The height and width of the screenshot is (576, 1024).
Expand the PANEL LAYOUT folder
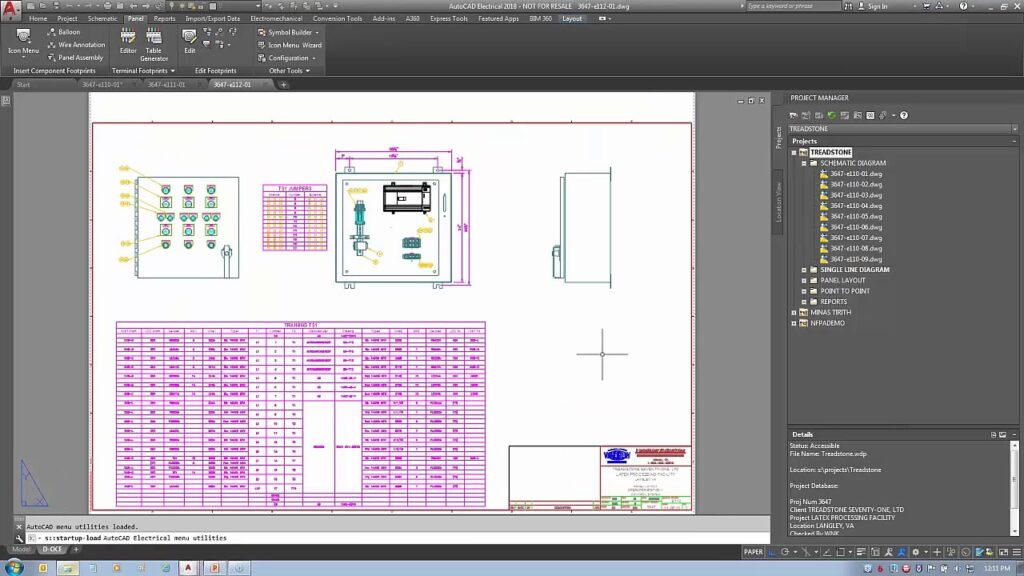tap(804, 280)
